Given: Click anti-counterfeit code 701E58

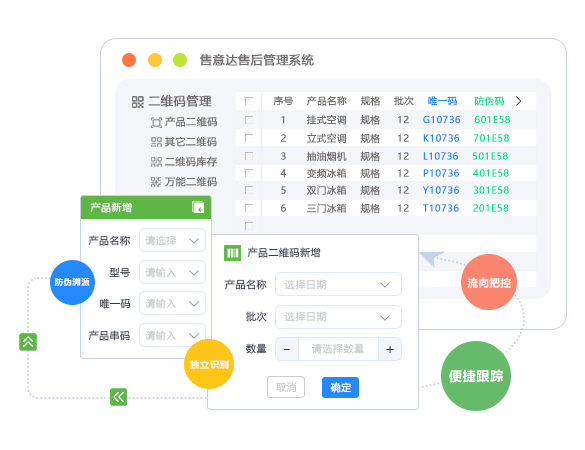Looking at the screenshot, I should click(491, 138).
